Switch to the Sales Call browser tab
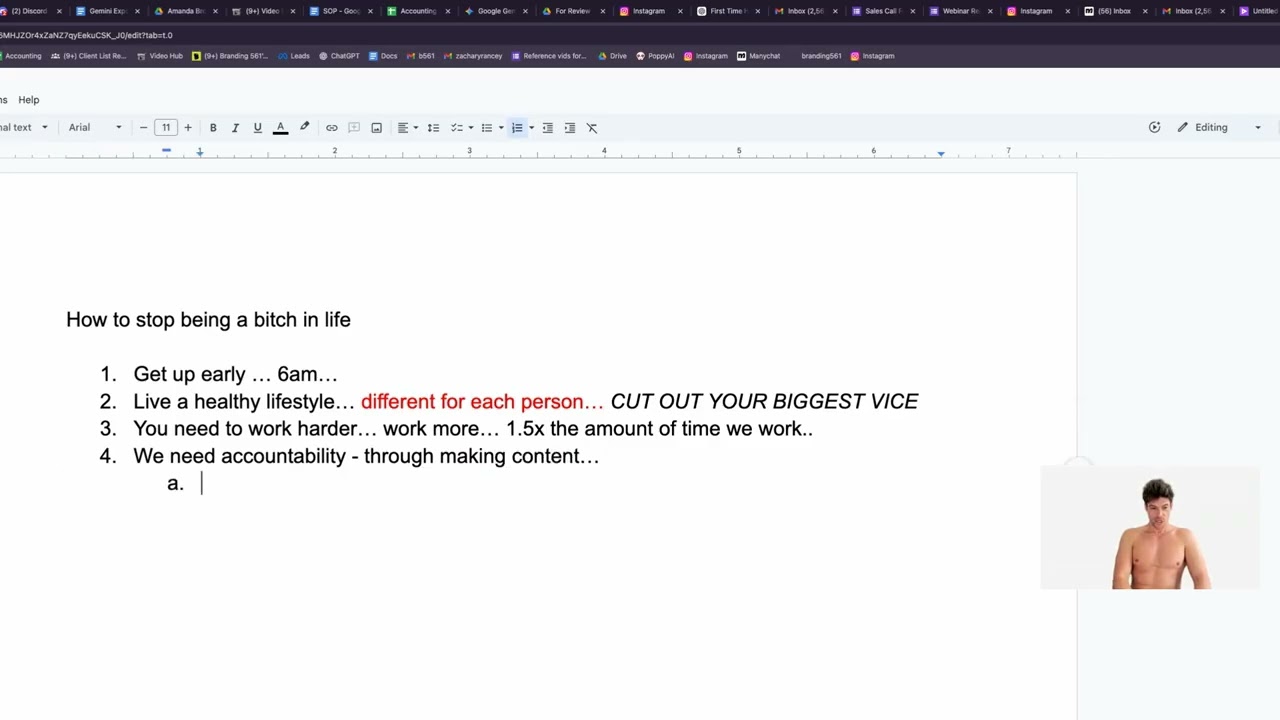 881,11
